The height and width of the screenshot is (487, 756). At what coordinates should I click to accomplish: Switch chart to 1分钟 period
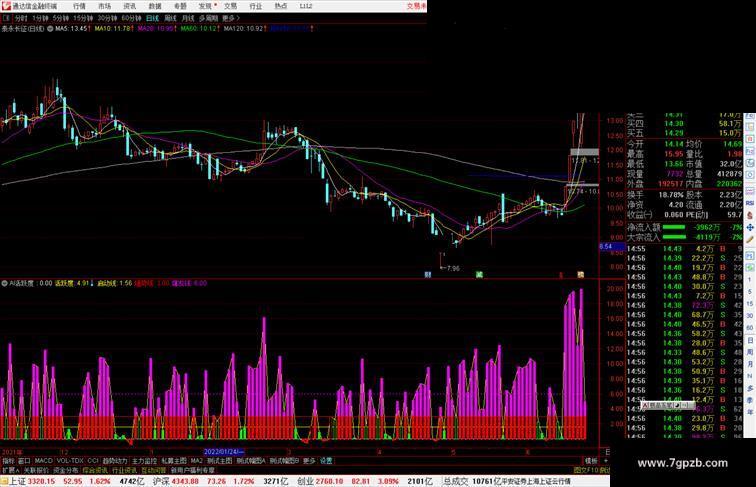coord(40,18)
